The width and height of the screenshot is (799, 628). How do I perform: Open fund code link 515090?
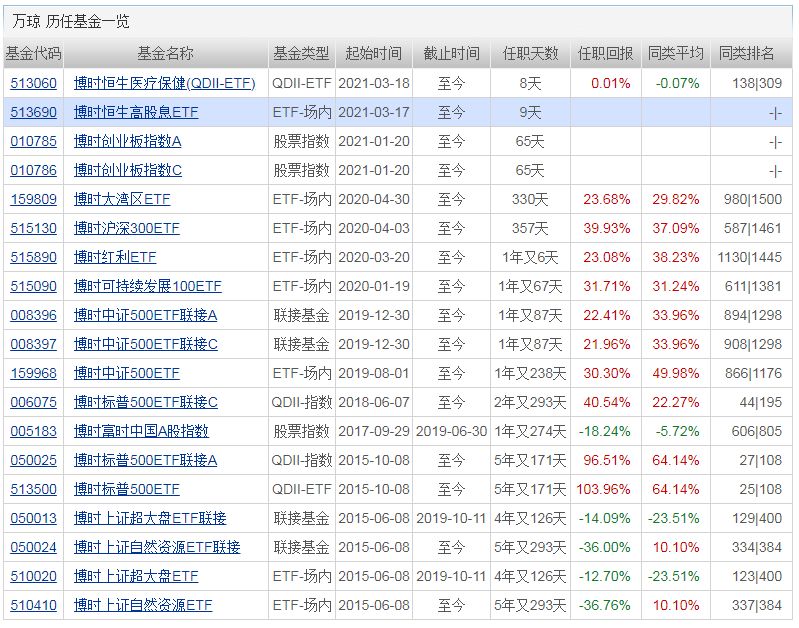(x=33, y=286)
